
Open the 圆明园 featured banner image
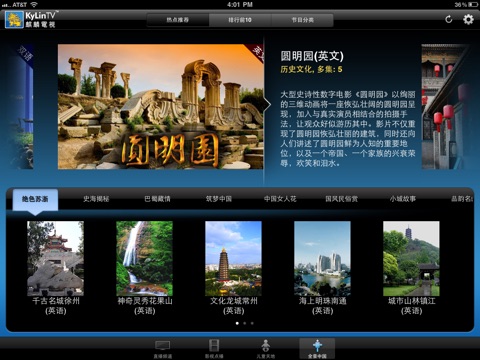[161, 107]
